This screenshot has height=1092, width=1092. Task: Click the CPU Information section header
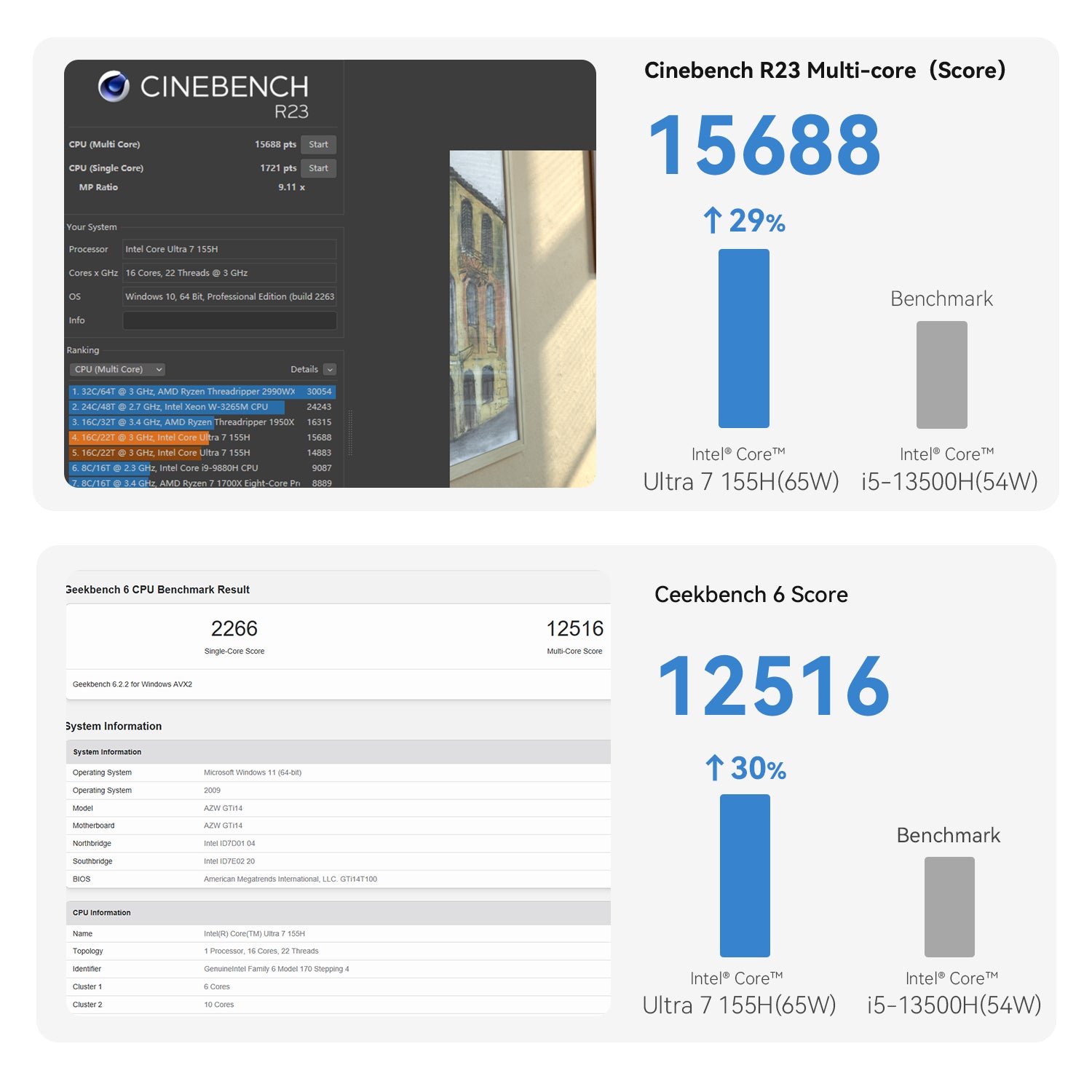[102, 913]
